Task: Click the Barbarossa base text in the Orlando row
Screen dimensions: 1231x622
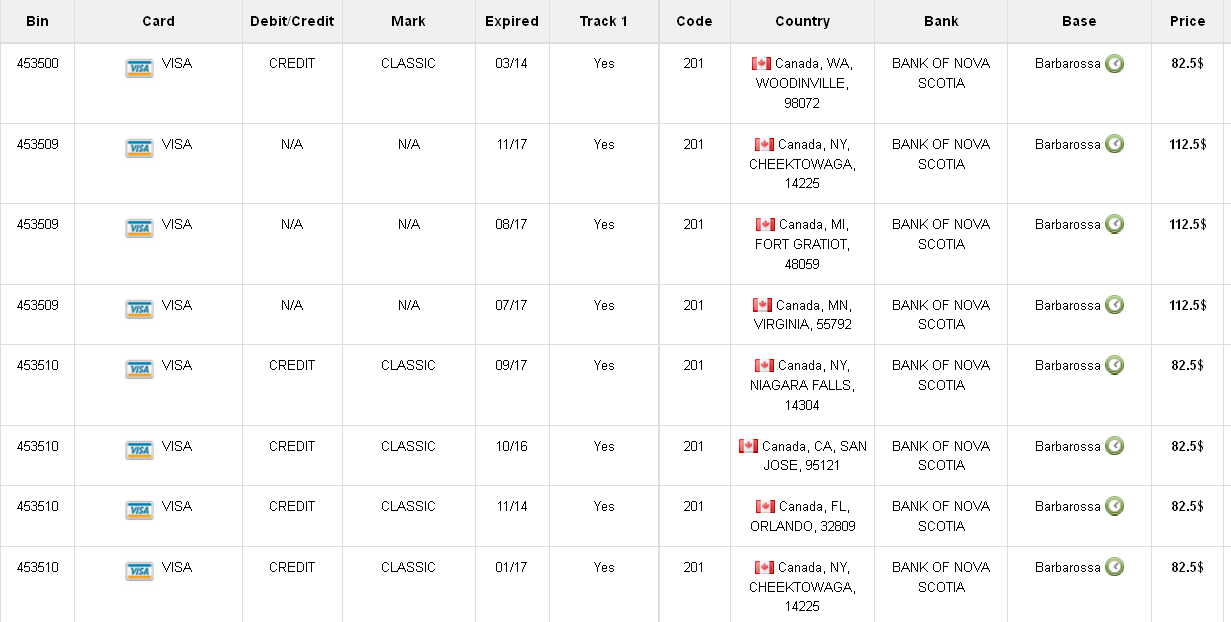Action: 1067,506
